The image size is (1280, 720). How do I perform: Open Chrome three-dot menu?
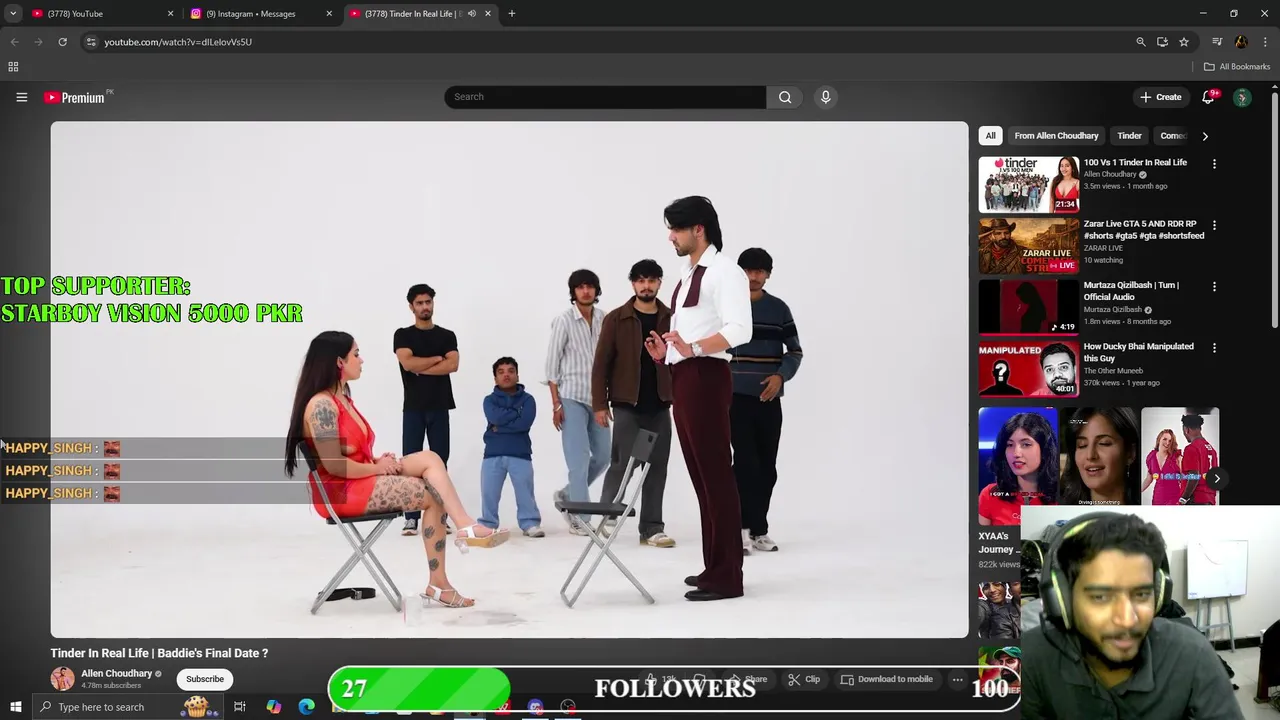coord(1265,42)
